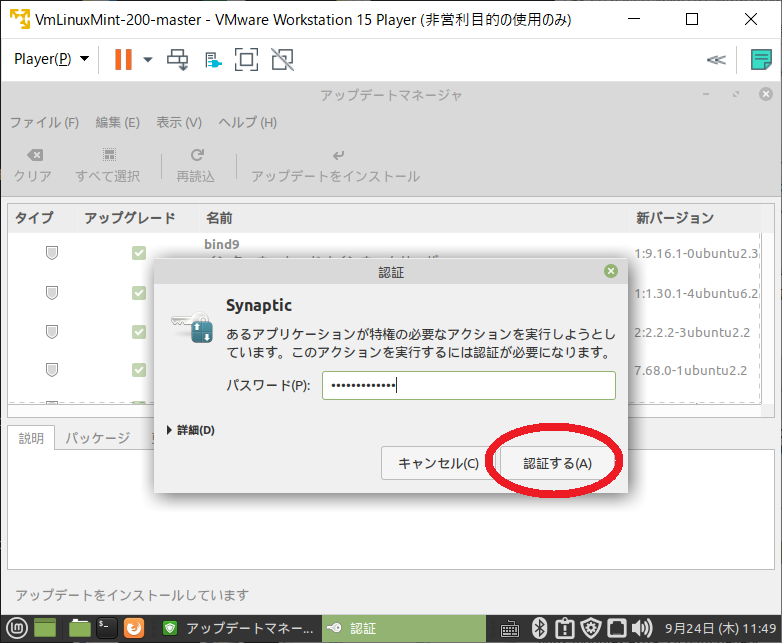Click the status text アップデートをインストールしています
Viewport: 782px width, 643px height.
[x=132, y=595]
